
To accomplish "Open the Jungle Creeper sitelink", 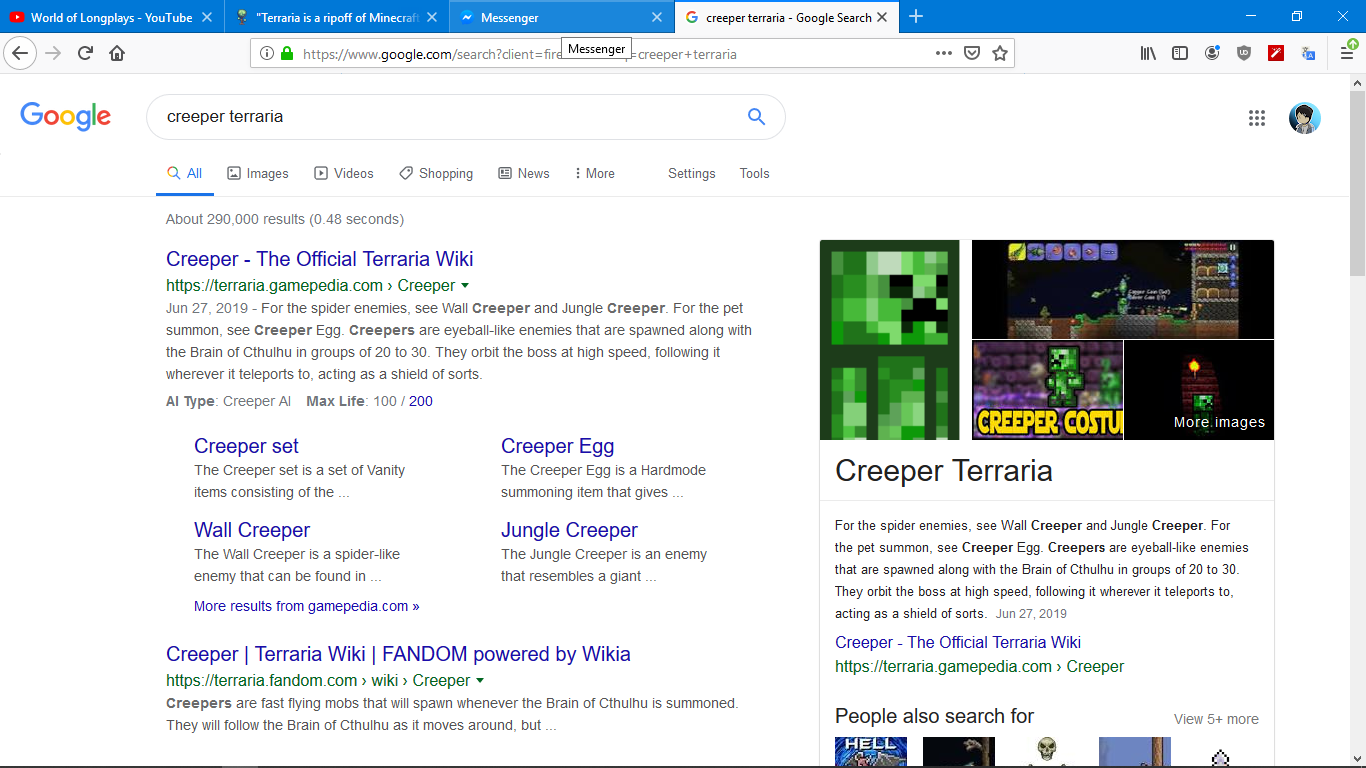I will click(569, 530).
